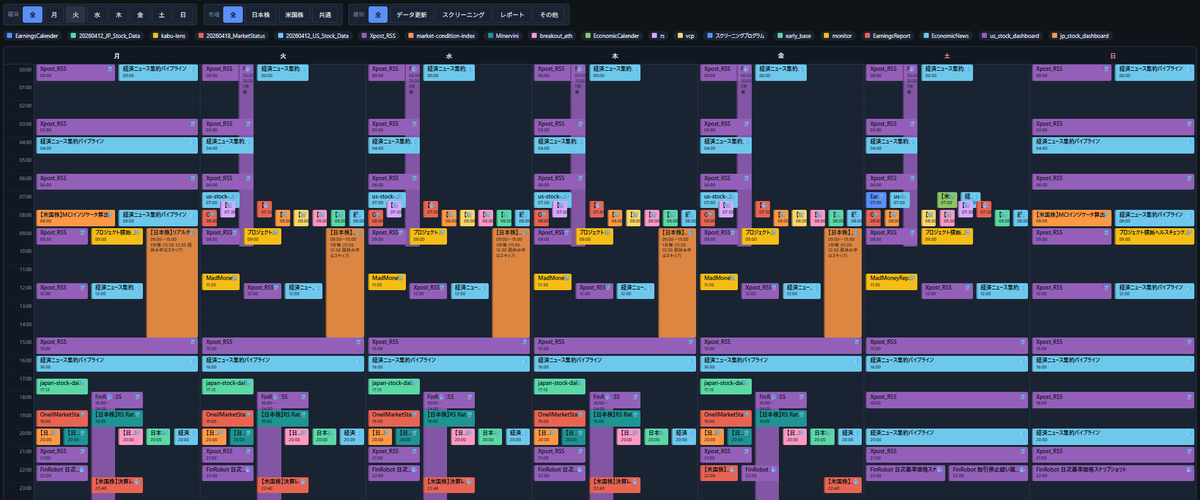Image resolution: width=1200 pixels, height=500 pixels.
Task: Open Tuesday us-stock- 07:00 event card
Action: pyautogui.click(x=221, y=200)
